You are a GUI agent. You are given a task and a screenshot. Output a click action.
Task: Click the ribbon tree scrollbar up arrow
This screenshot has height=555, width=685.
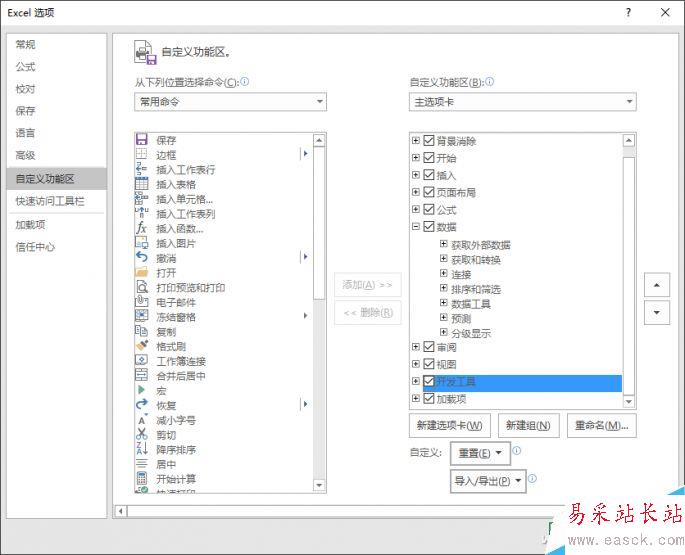pyautogui.click(x=629, y=140)
